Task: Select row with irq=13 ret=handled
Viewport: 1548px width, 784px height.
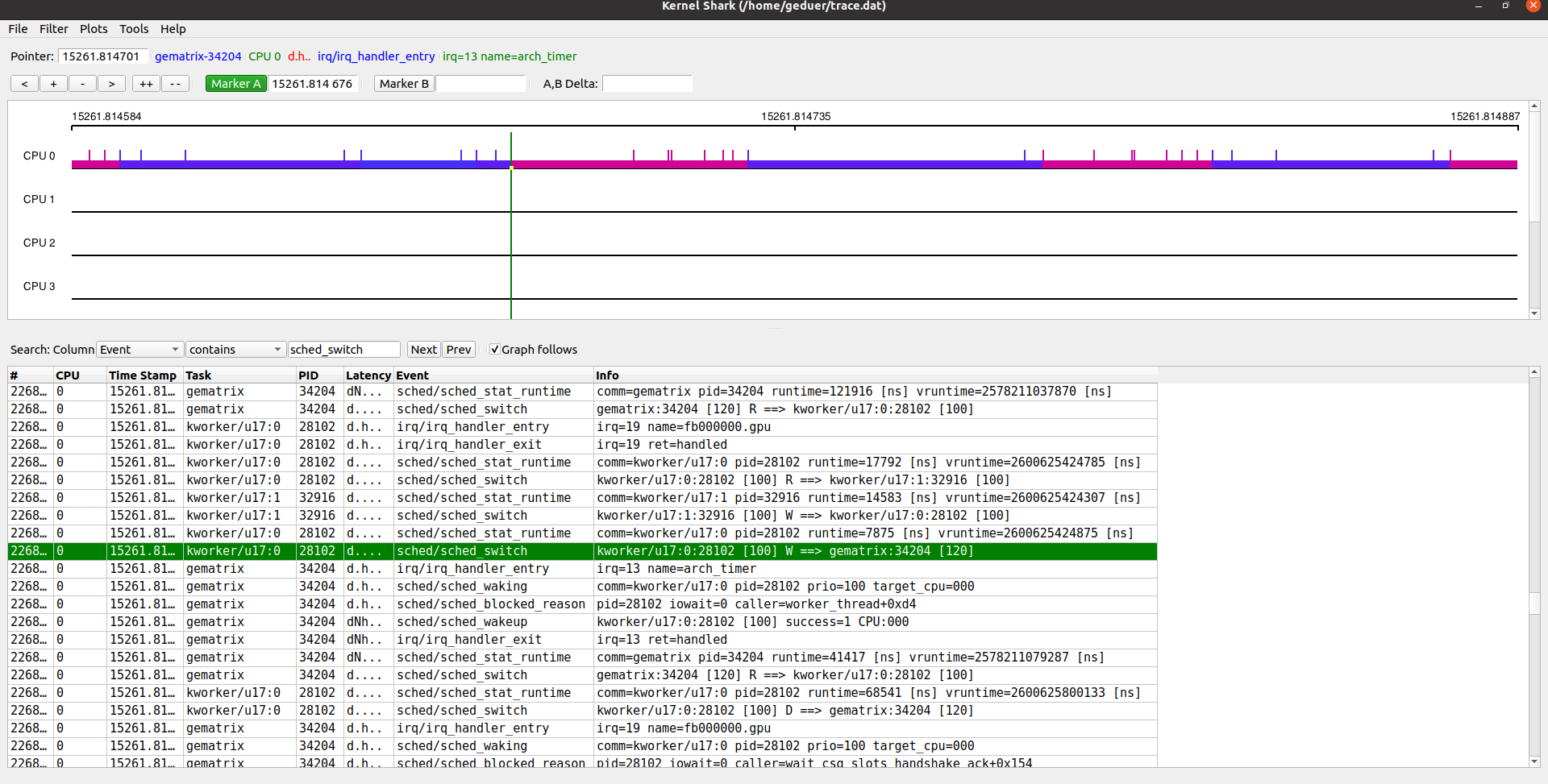Action: coord(583,640)
